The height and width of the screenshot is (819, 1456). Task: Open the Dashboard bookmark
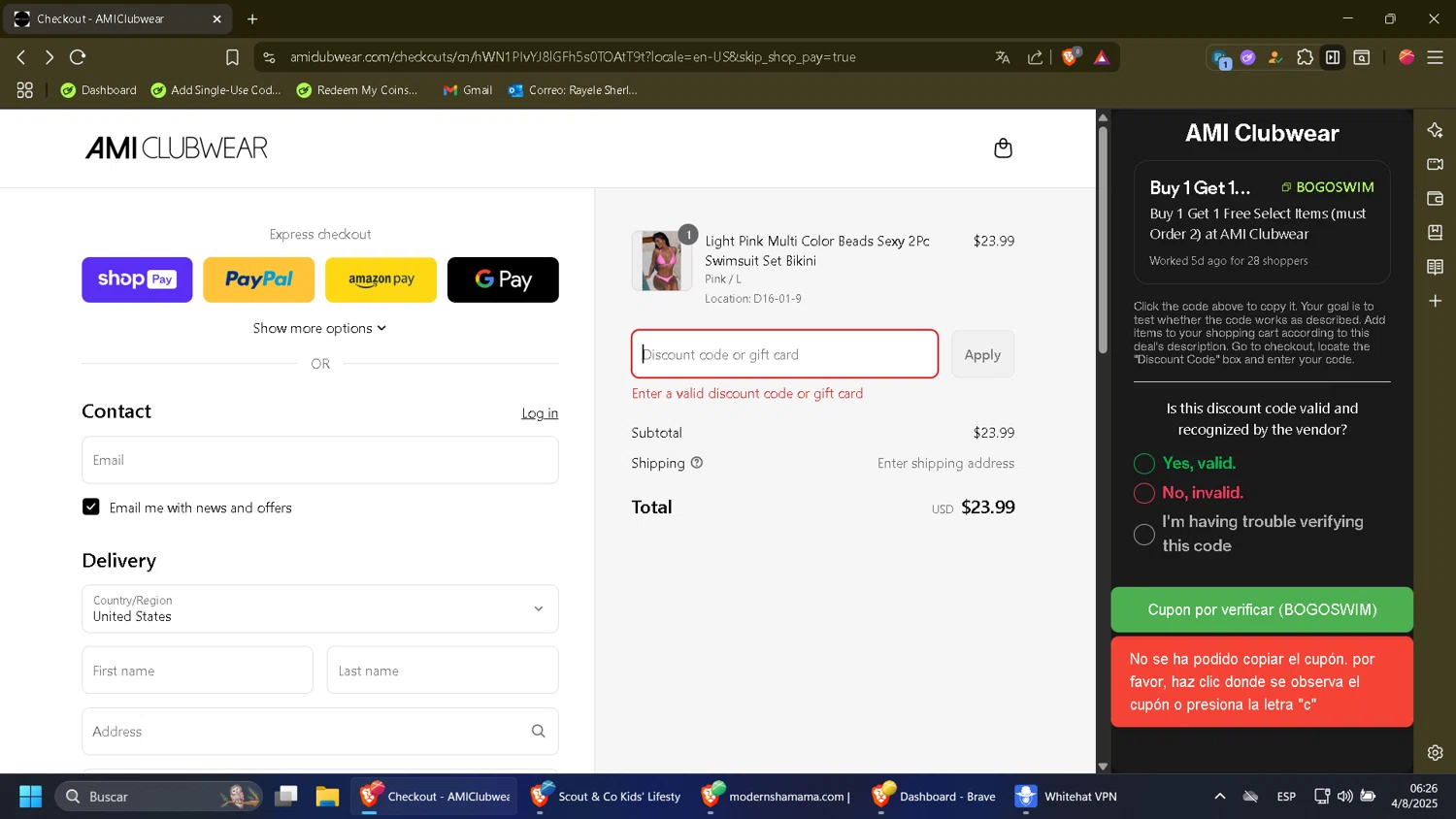pyautogui.click(x=98, y=90)
